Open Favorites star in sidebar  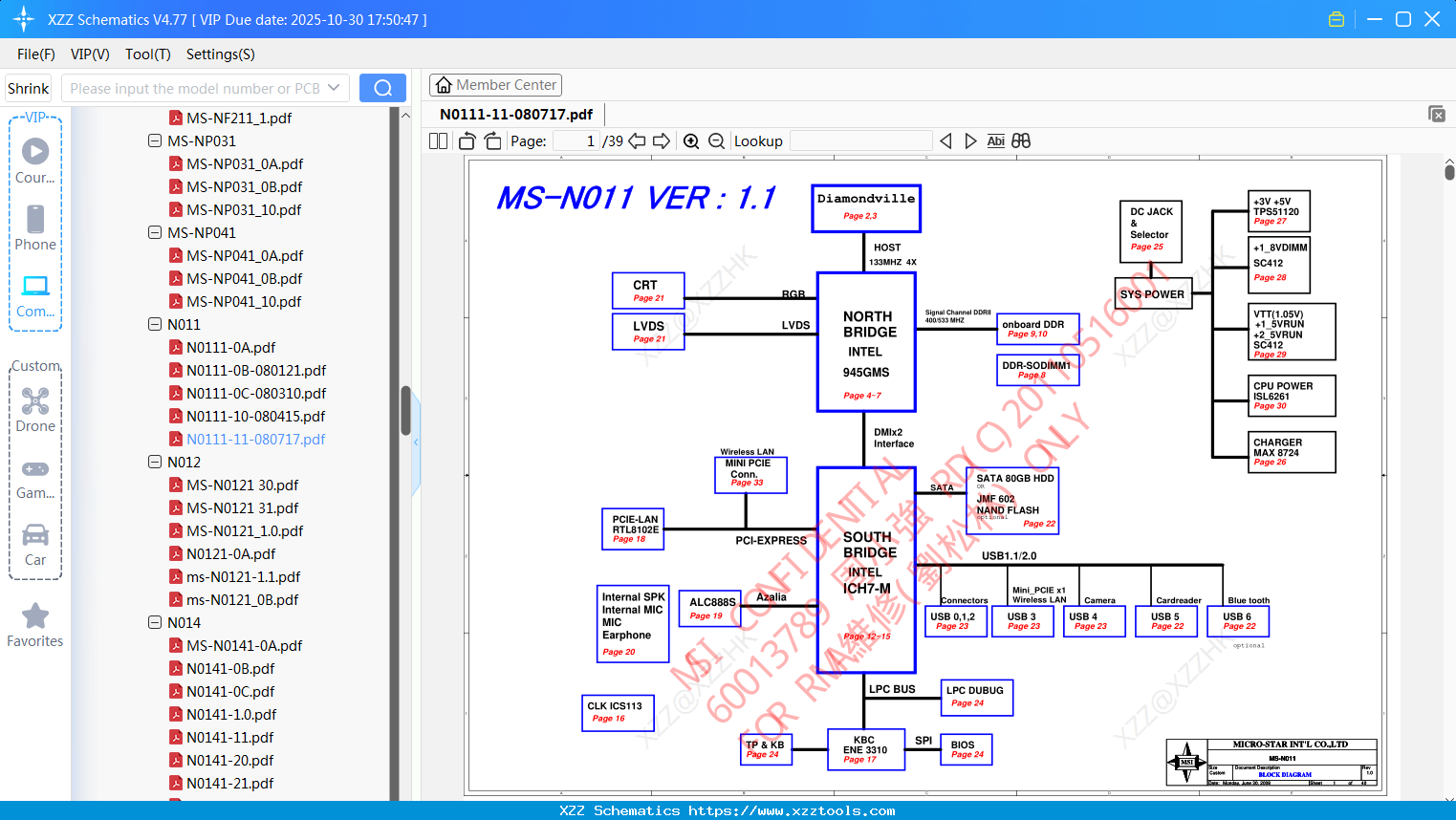[35, 625]
